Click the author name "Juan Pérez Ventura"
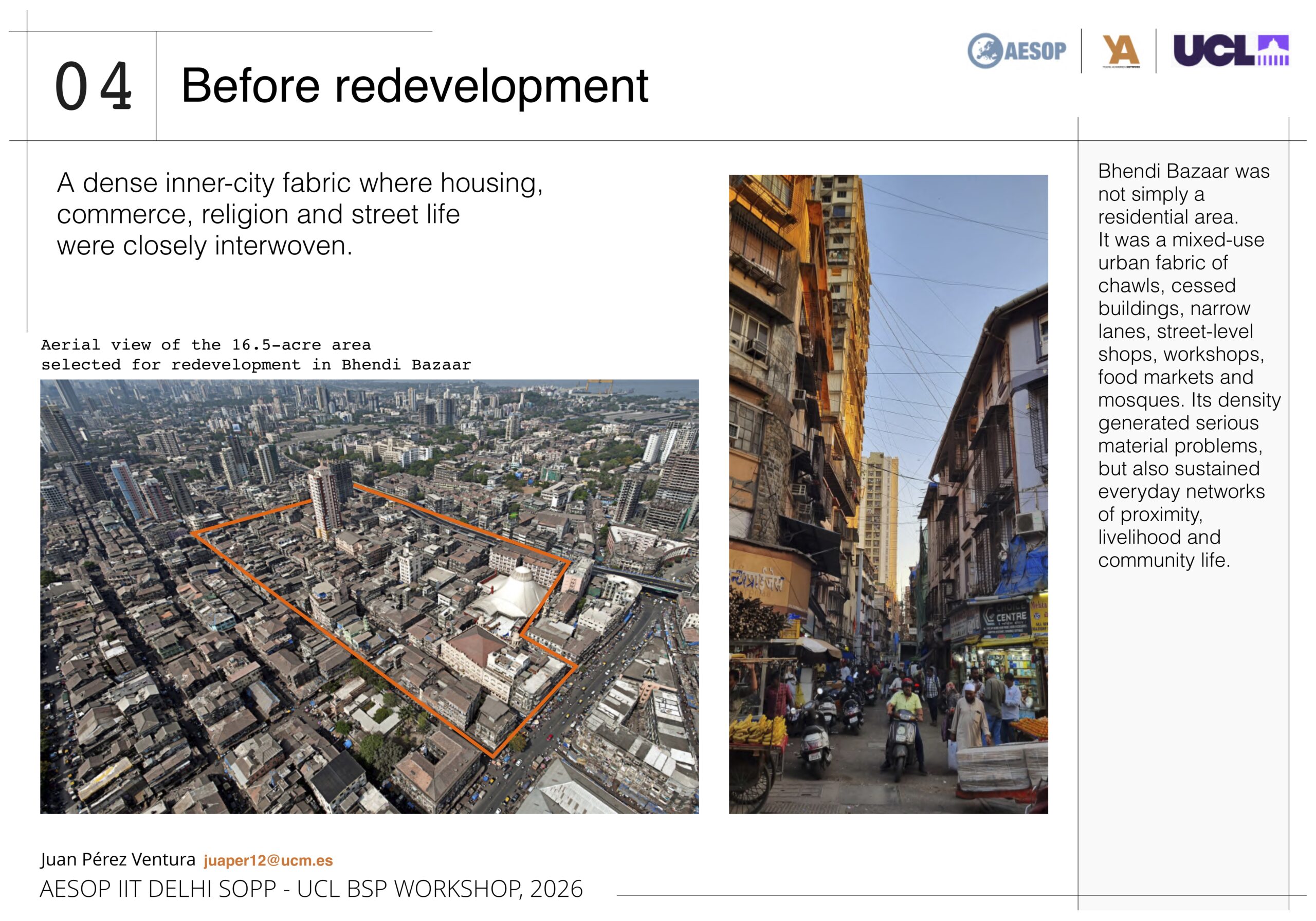This screenshot has width=1316, height=921. click(118, 860)
